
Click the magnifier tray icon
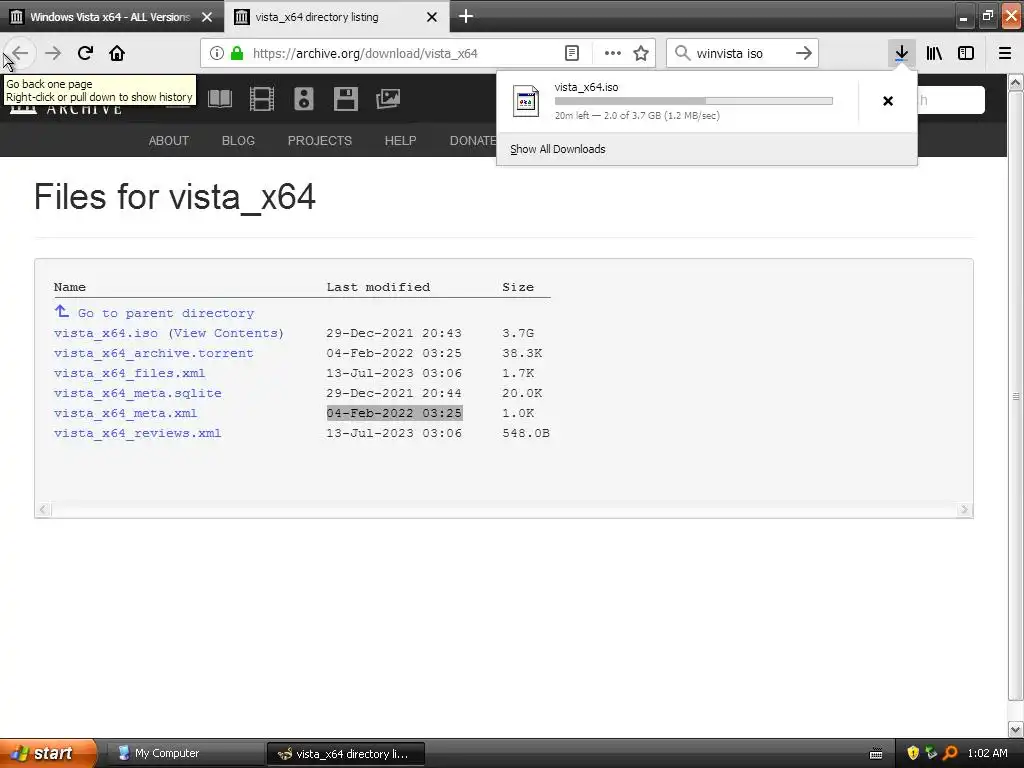click(951, 753)
